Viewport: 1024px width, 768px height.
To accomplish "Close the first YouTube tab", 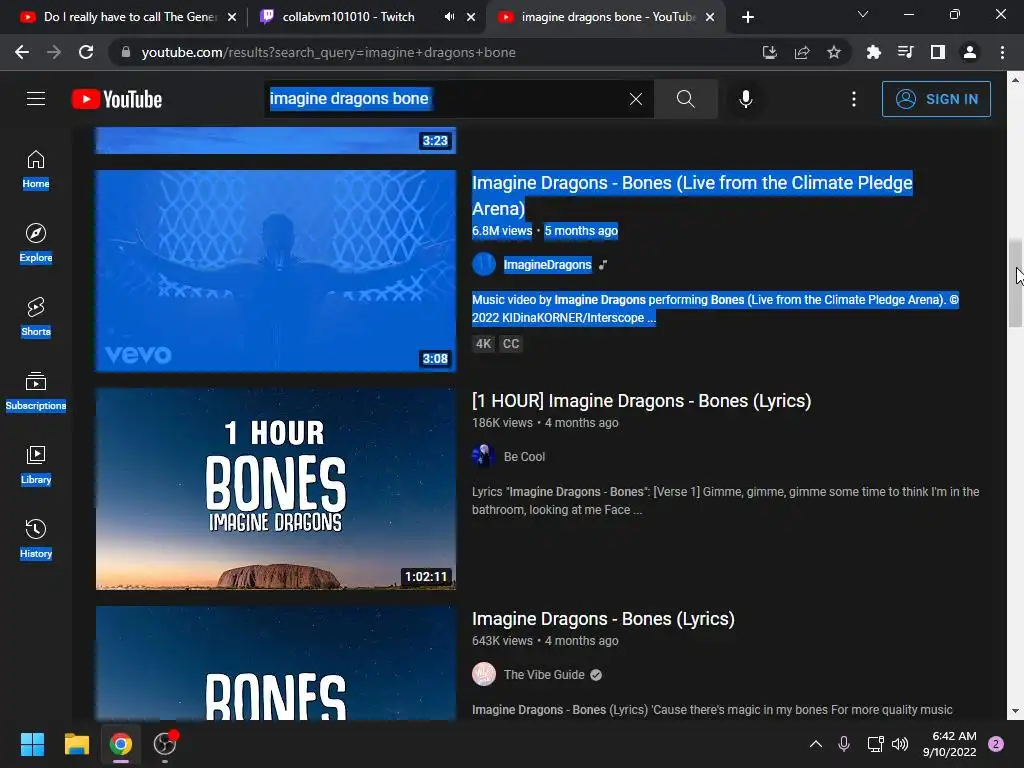I will point(232,17).
